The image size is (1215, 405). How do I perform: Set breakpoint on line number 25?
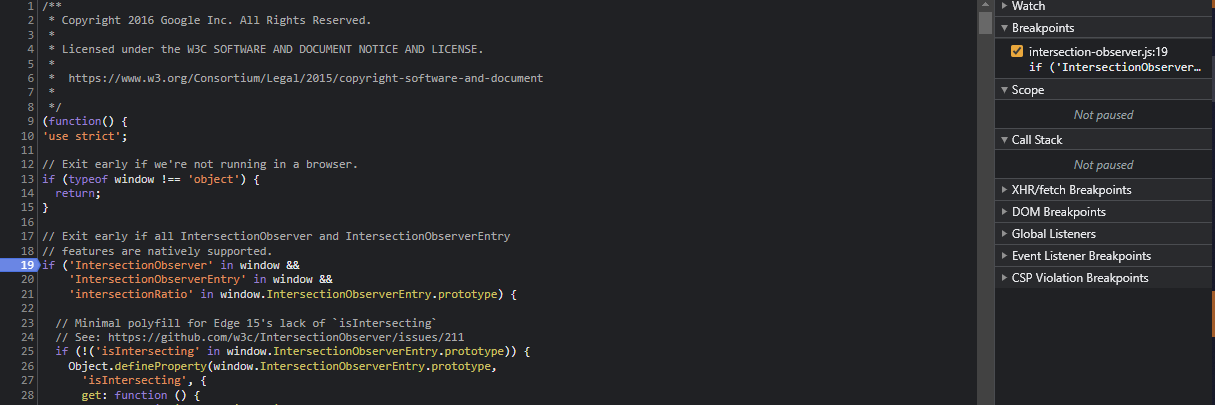pyautogui.click(x=29, y=352)
